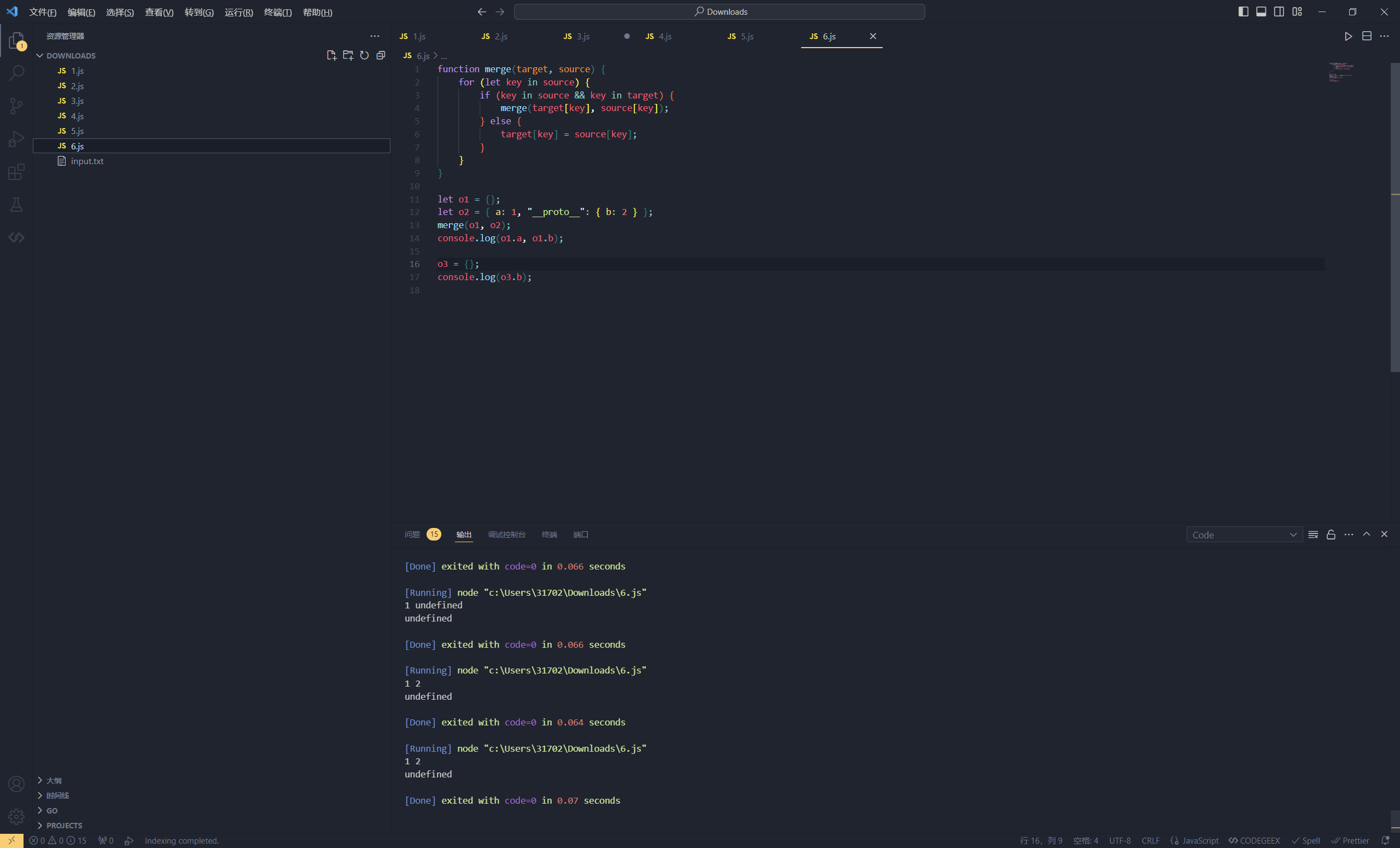Open 4.js from the Explorer tree
This screenshot has width=1400, height=848.
(x=211, y=116)
